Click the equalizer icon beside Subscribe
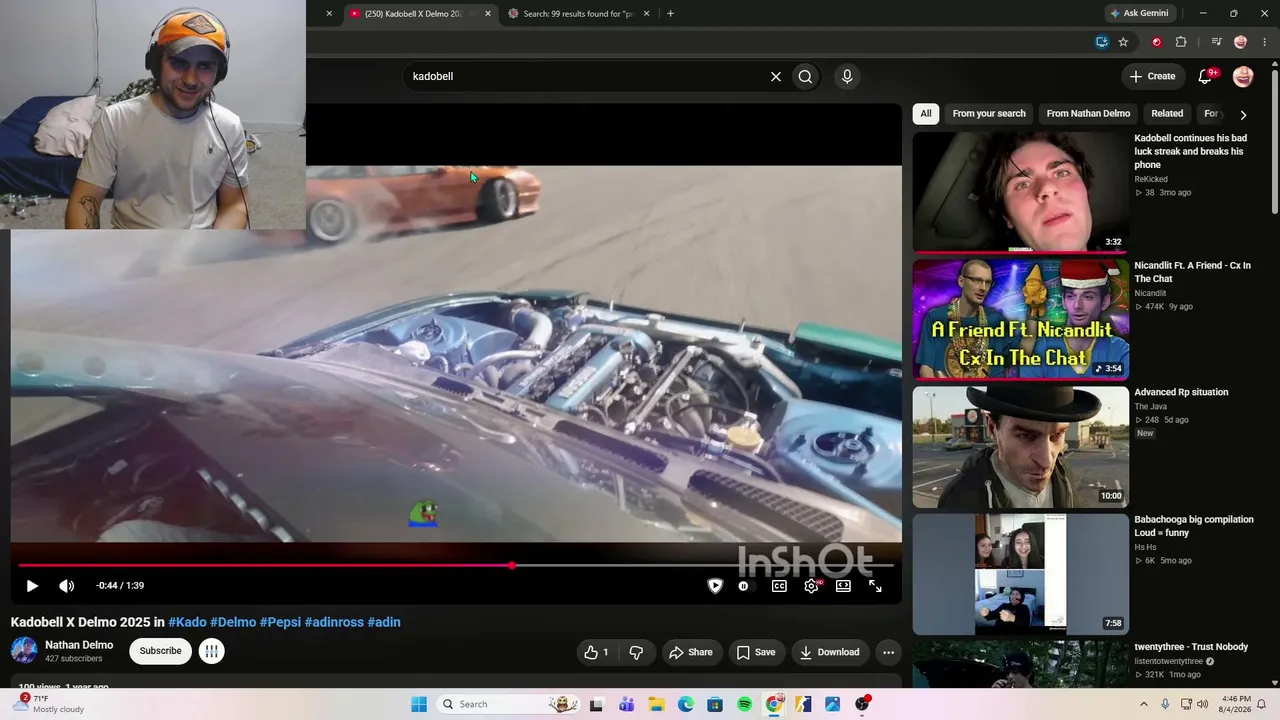 tap(211, 651)
